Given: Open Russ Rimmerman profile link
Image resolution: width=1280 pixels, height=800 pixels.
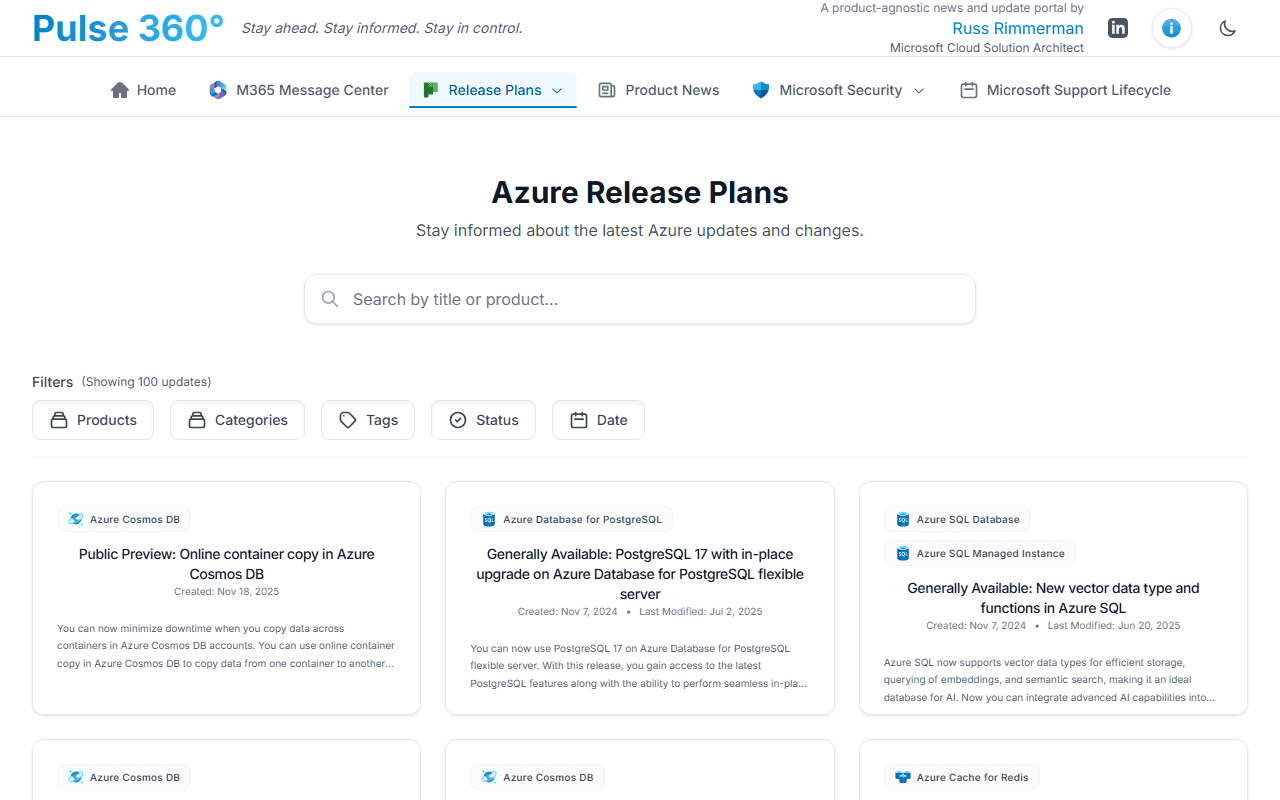Looking at the screenshot, I should (x=1018, y=28).
